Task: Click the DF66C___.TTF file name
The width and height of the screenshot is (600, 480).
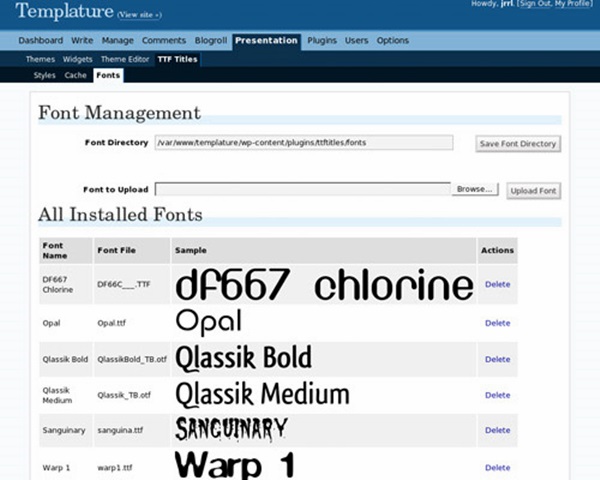Action: [x=124, y=284]
